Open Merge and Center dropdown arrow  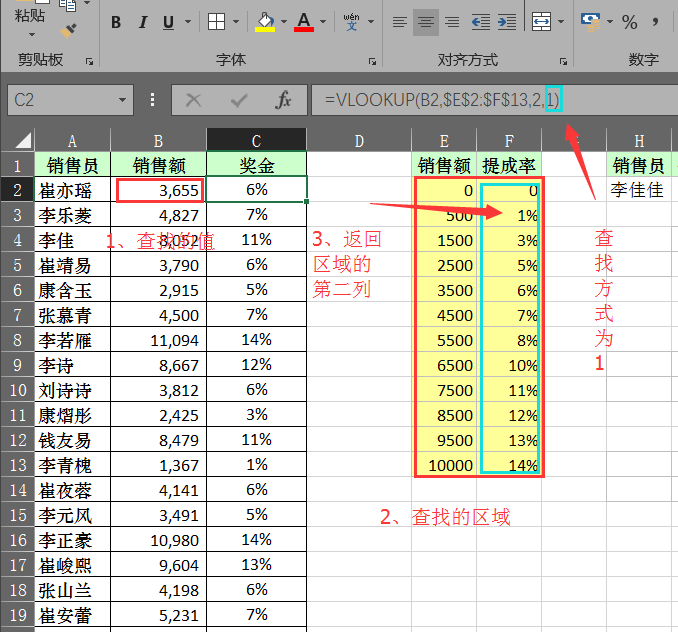[x=561, y=22]
